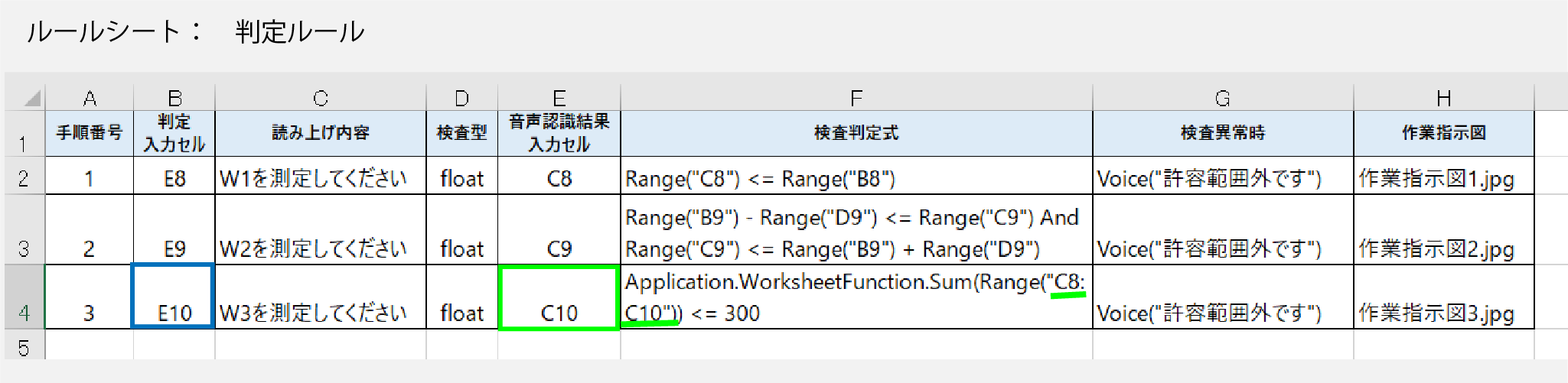Select the 読み上げ内容 header cell
The height and width of the screenshot is (383, 1568).
point(320,133)
